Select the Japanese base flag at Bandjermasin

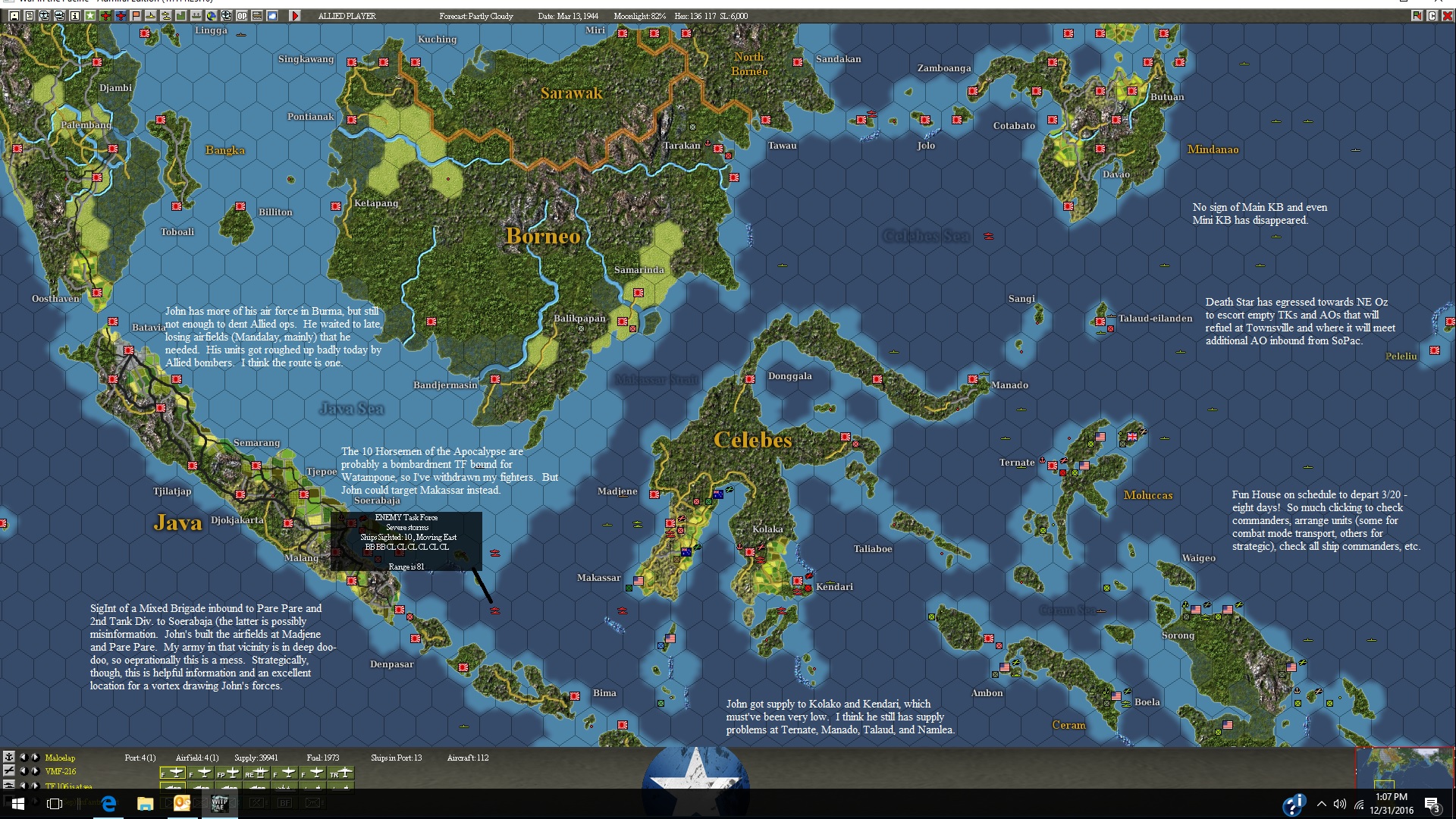[x=495, y=379]
